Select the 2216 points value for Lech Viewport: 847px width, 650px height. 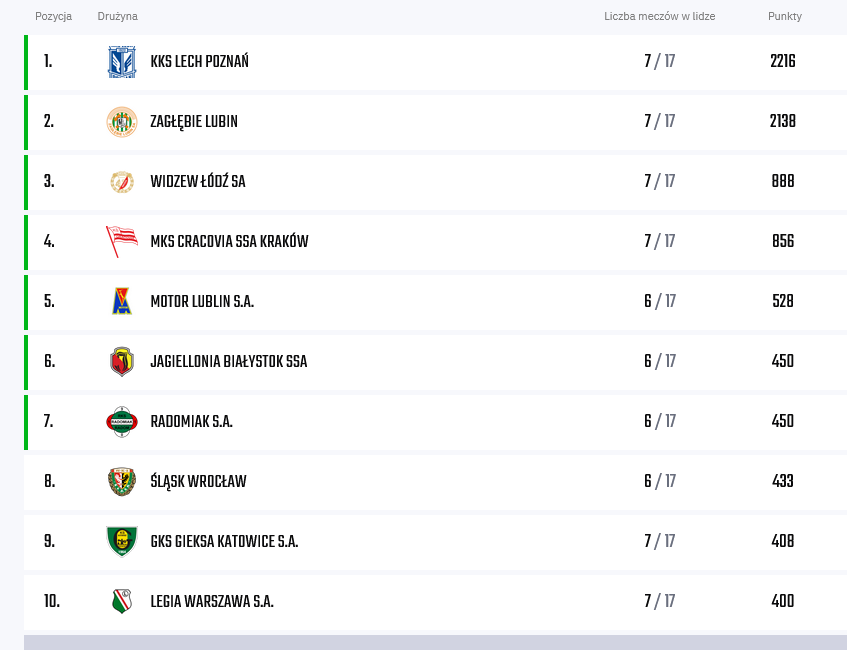click(x=783, y=62)
